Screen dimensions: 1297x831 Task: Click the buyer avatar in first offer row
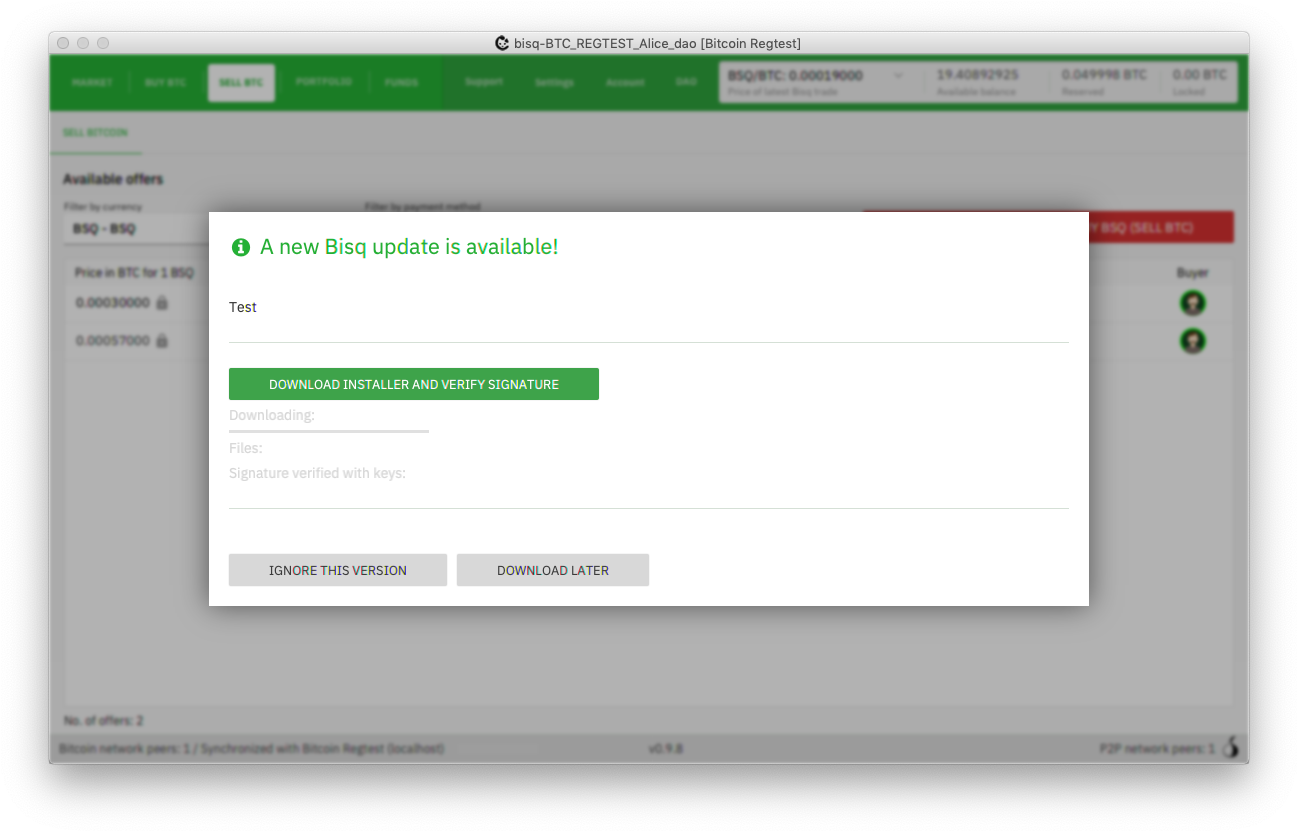[x=1192, y=303]
